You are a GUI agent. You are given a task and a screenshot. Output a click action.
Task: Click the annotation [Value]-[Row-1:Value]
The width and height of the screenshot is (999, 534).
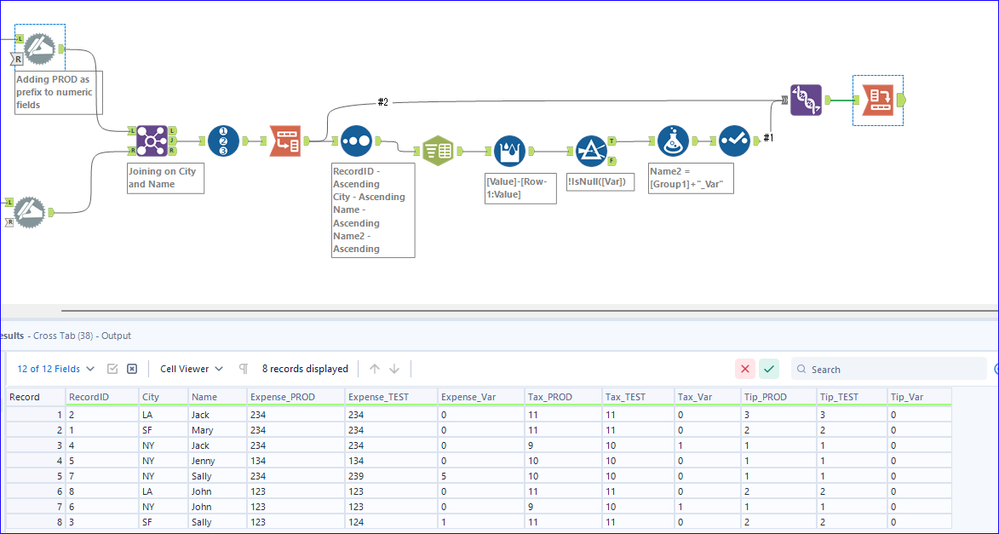pyautogui.click(x=521, y=187)
